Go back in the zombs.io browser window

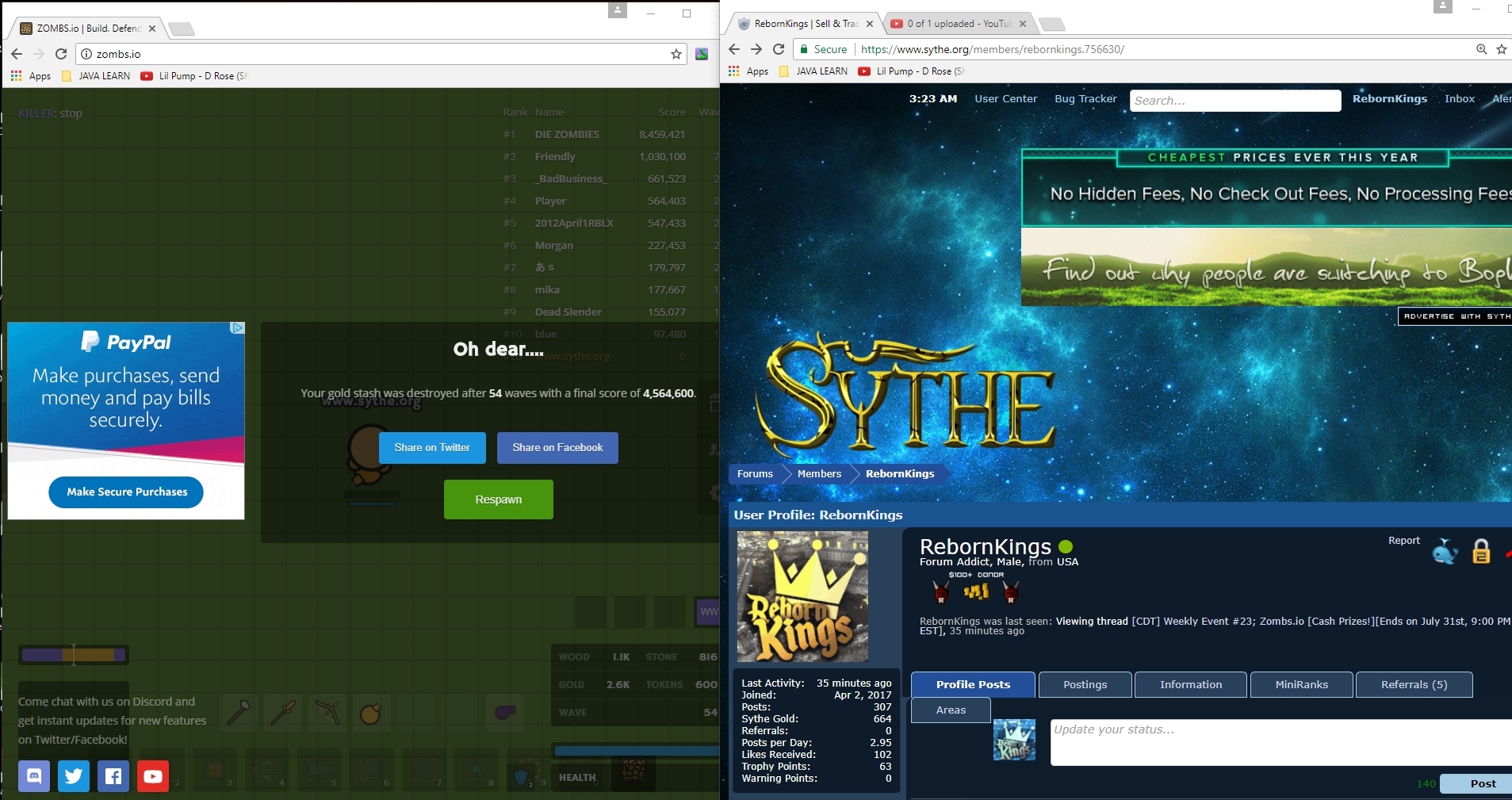coord(17,54)
